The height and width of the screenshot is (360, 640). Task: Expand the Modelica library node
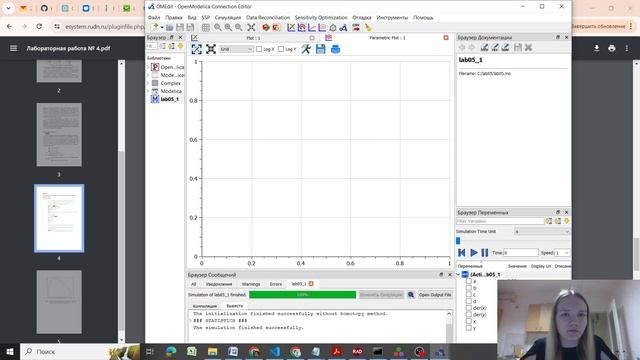148,91
